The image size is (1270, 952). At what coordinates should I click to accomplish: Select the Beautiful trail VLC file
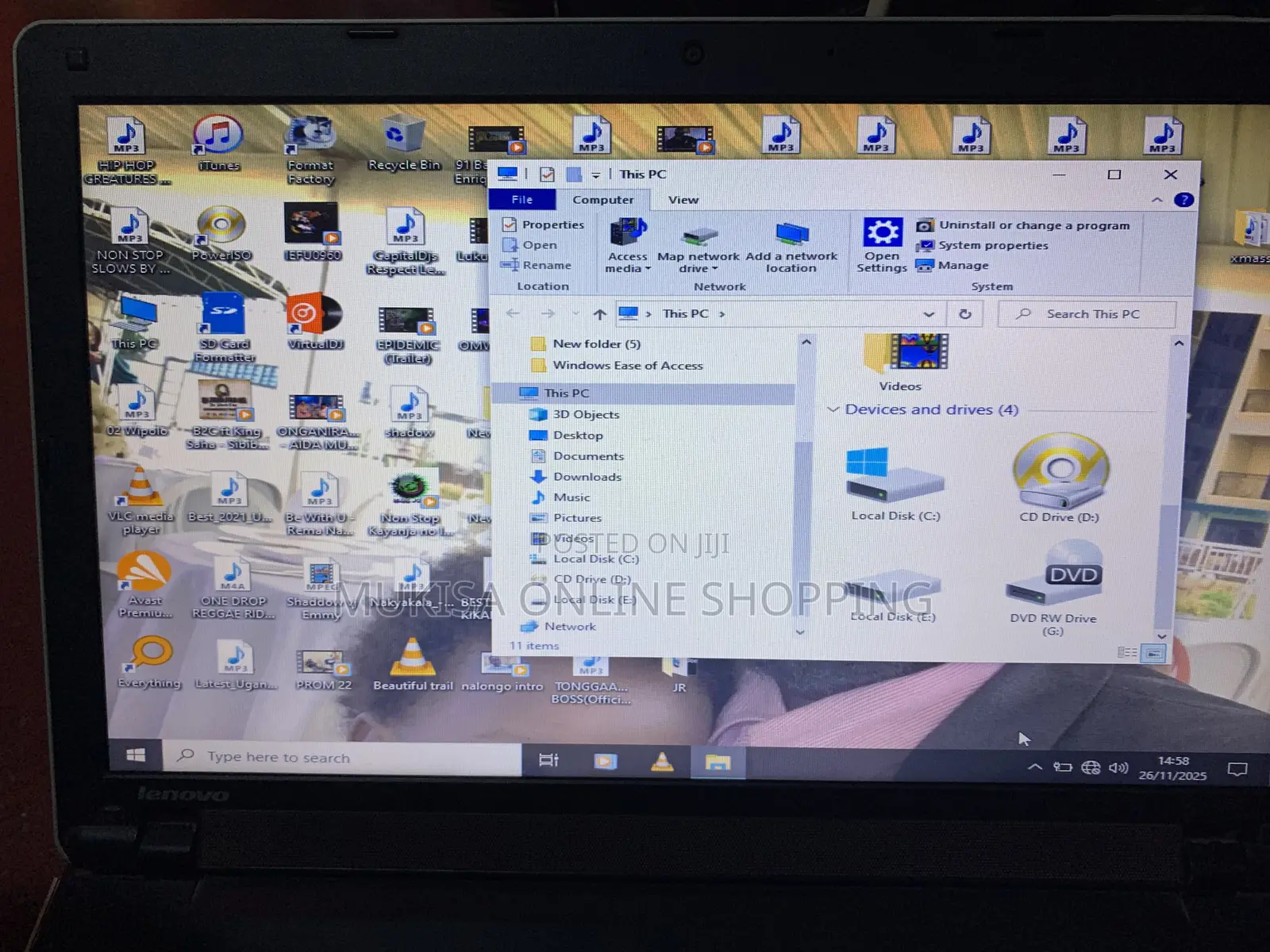pyautogui.click(x=413, y=665)
